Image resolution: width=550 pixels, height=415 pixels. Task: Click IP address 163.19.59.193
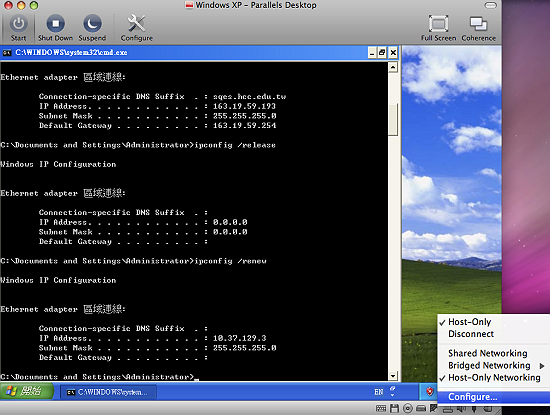coord(244,106)
